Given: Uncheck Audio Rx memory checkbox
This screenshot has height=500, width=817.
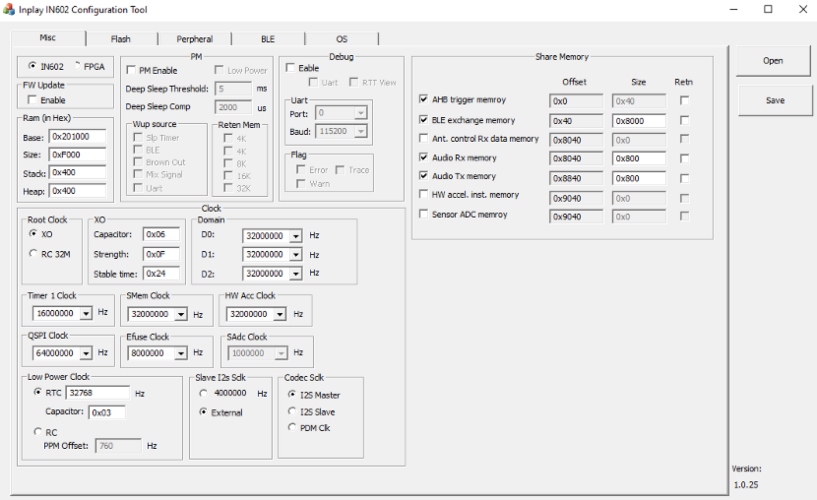Looking at the screenshot, I should tap(424, 157).
